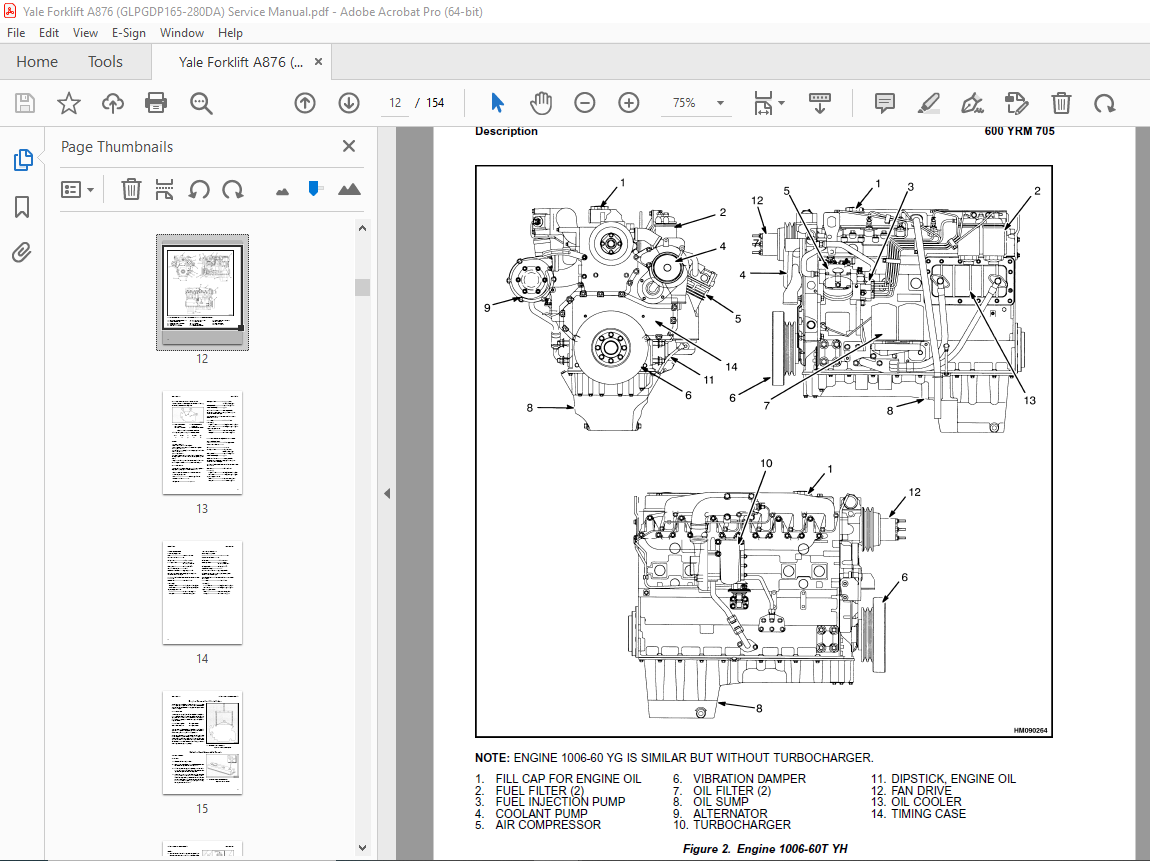The height and width of the screenshot is (861, 1150).
Task: Open the Help menu
Action: click(230, 33)
